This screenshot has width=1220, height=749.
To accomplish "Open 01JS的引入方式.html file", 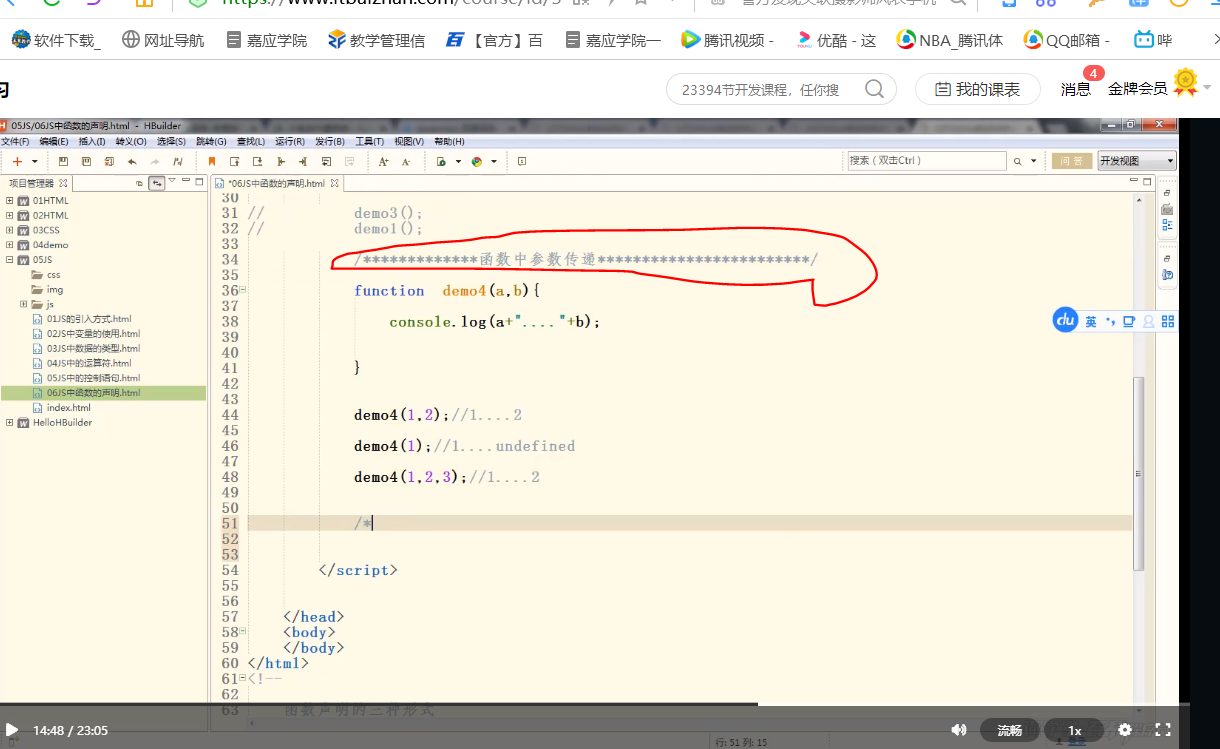I will tap(82, 319).
